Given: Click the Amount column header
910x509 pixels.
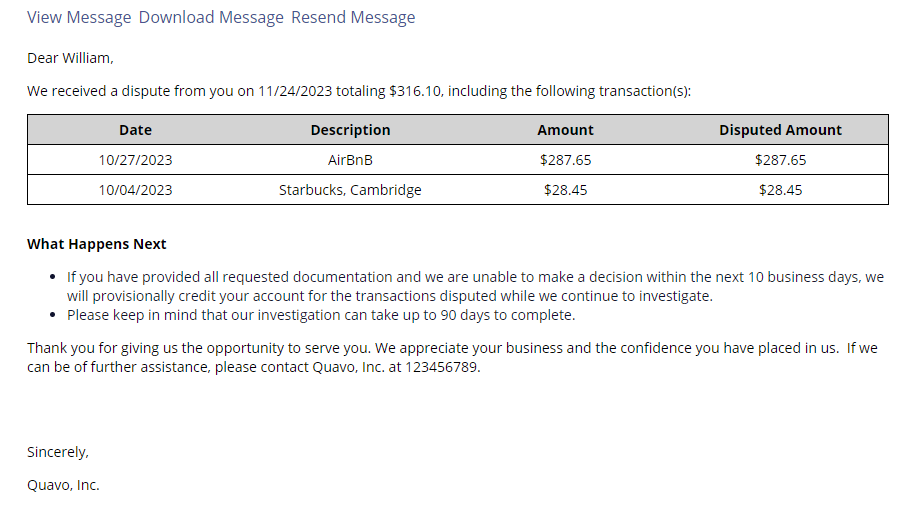Looking at the screenshot, I should pyautogui.click(x=565, y=130).
